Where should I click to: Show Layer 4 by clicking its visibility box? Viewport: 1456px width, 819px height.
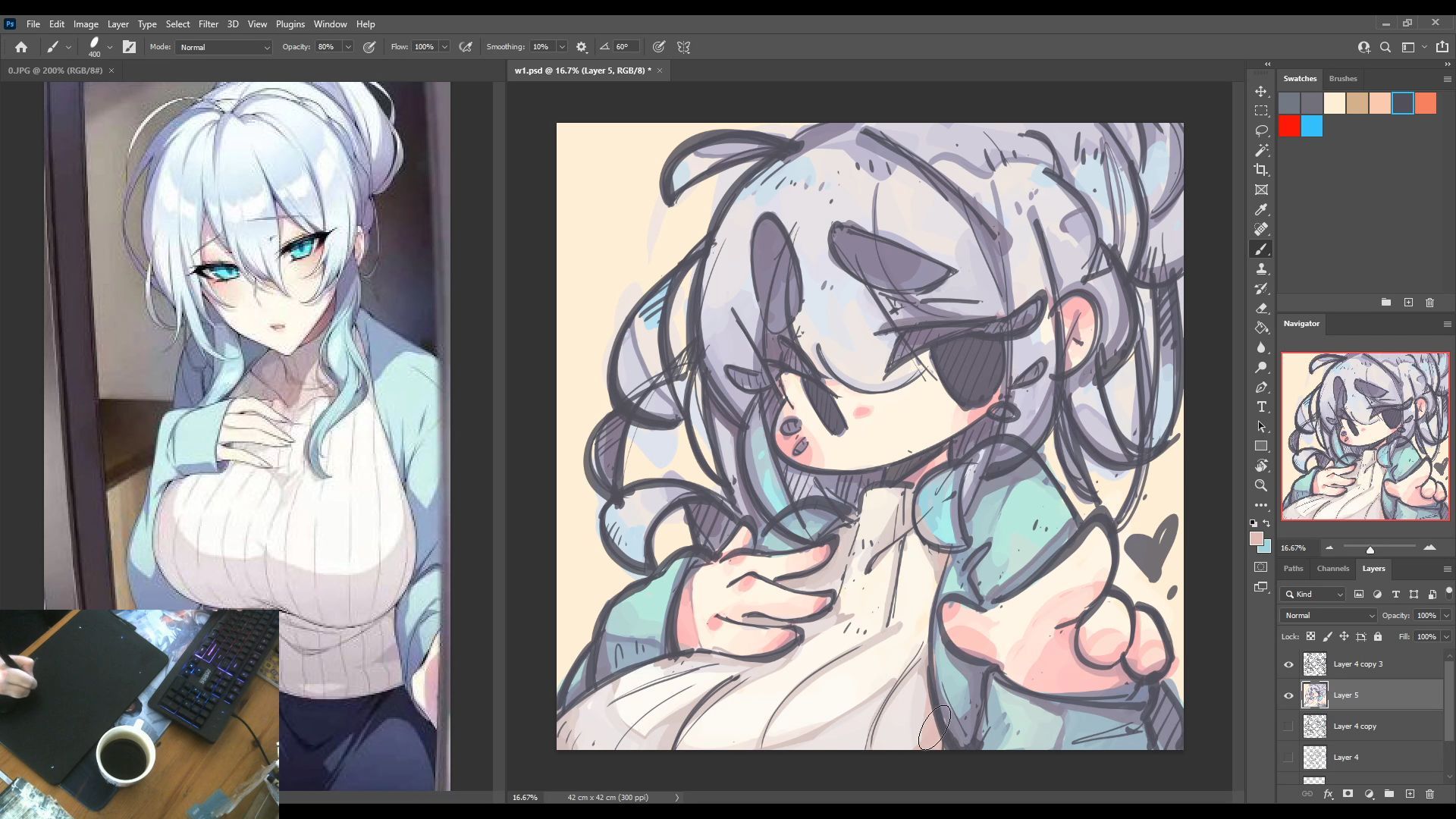coord(1288,758)
